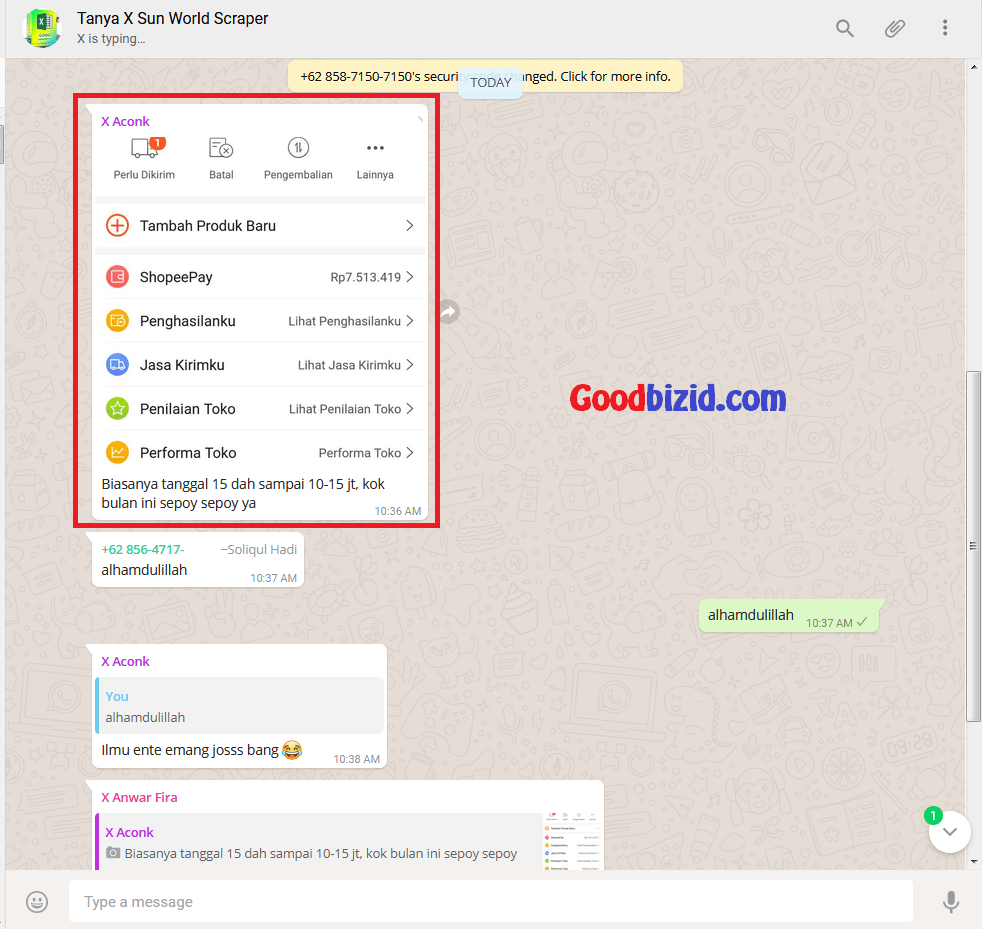This screenshot has height=929, width=982.
Task: Click the Penghasilanku orange icon
Action: [117, 321]
